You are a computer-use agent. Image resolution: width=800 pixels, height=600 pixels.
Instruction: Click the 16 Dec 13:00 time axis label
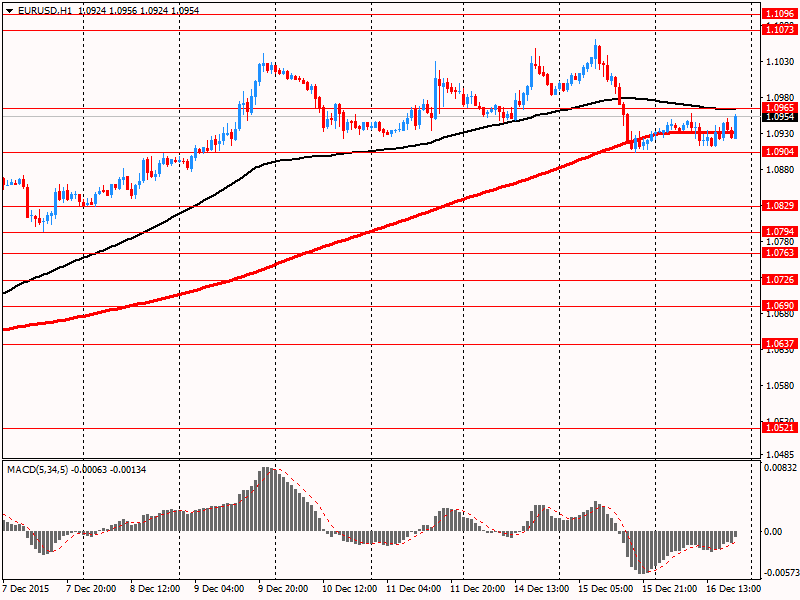point(733,589)
